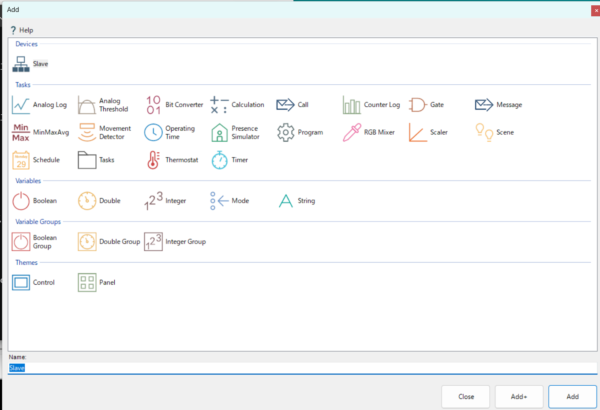Click into the Name text field

(x=300, y=368)
